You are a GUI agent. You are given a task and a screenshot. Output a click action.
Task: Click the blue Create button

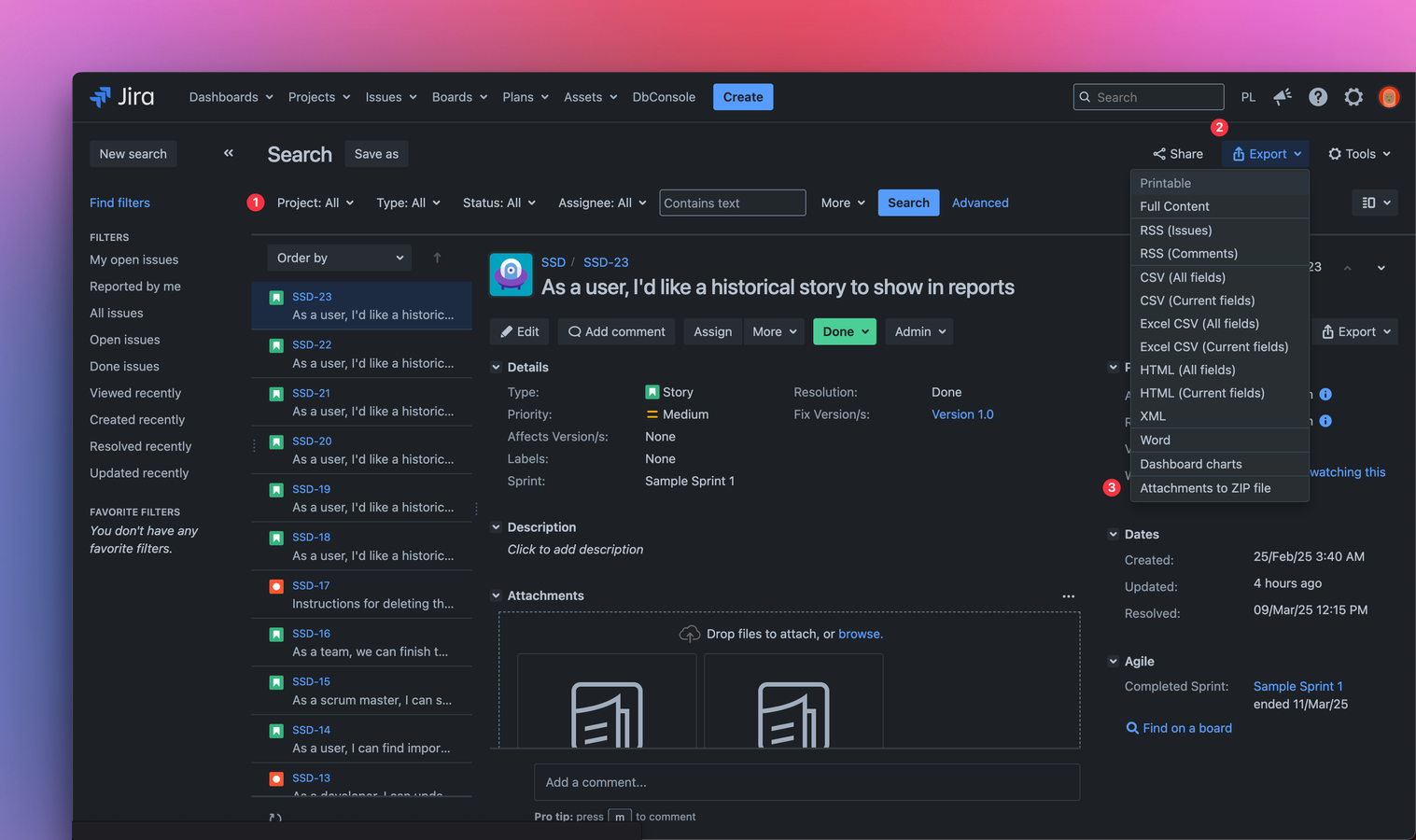(743, 97)
